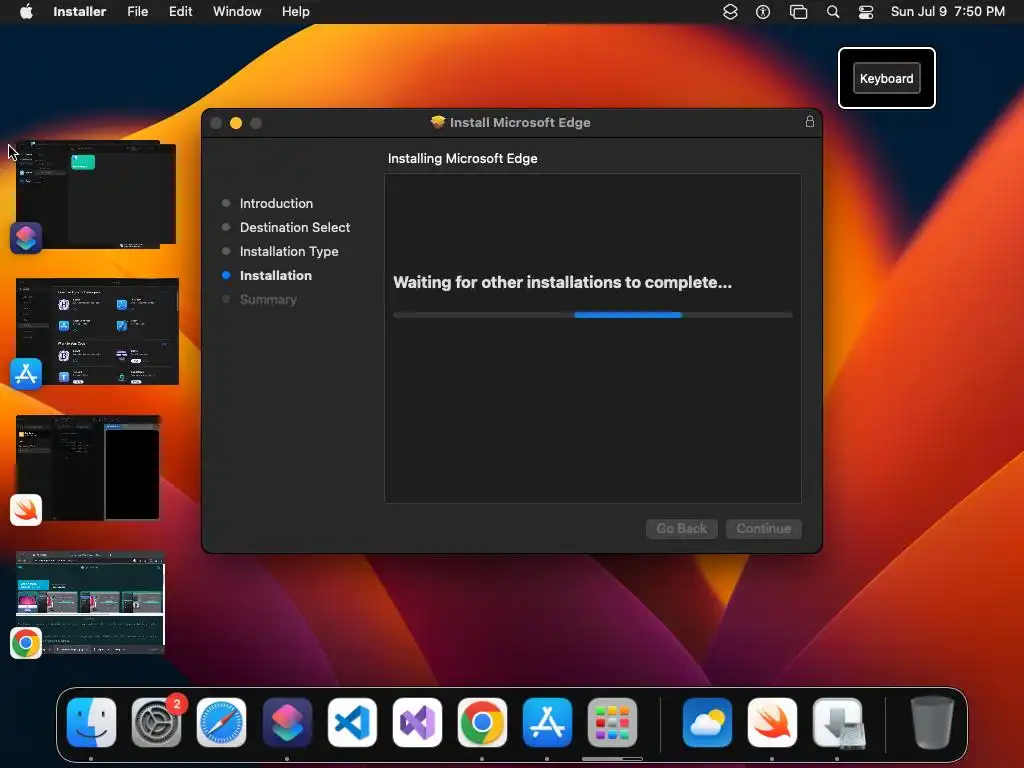Click the layered stack menu bar icon
The height and width of the screenshot is (768, 1024).
click(x=730, y=12)
